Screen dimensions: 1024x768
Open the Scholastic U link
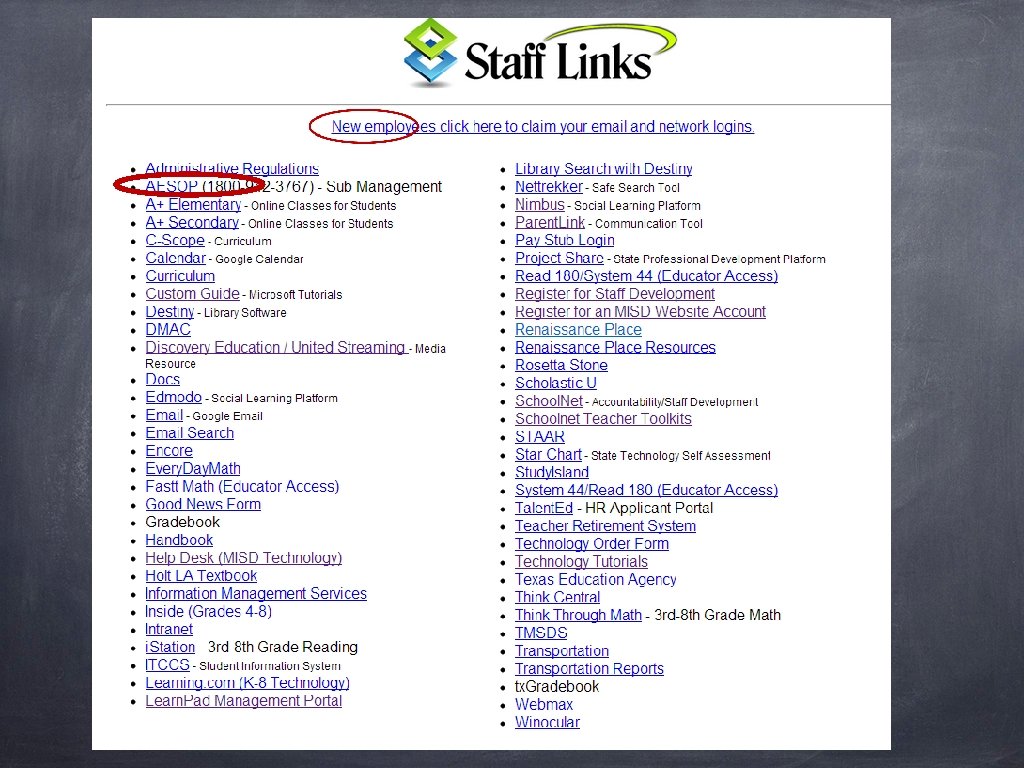click(x=556, y=383)
